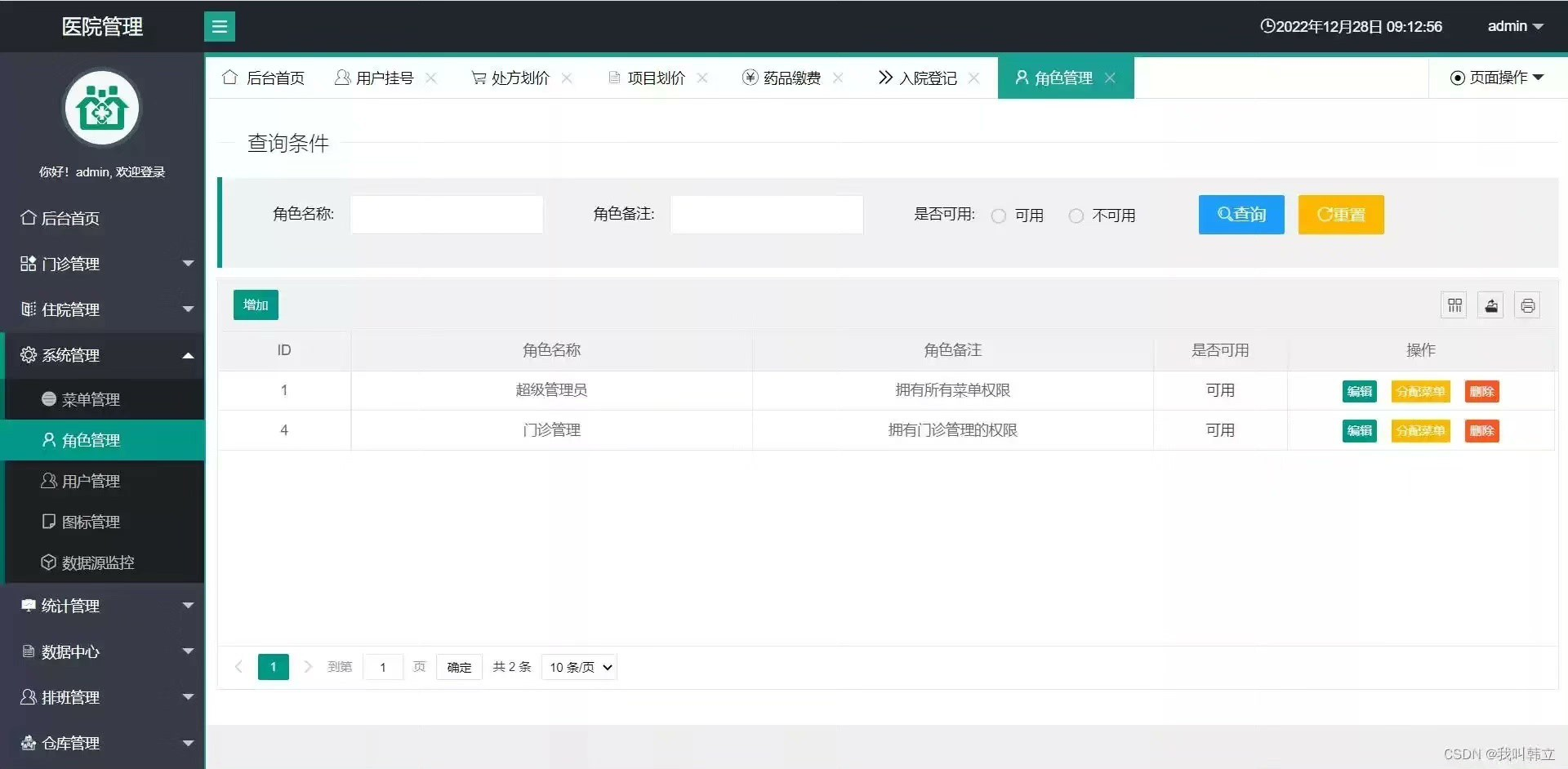Open 数据源监控 in the sidebar
This screenshot has width=1568, height=769.
point(102,562)
